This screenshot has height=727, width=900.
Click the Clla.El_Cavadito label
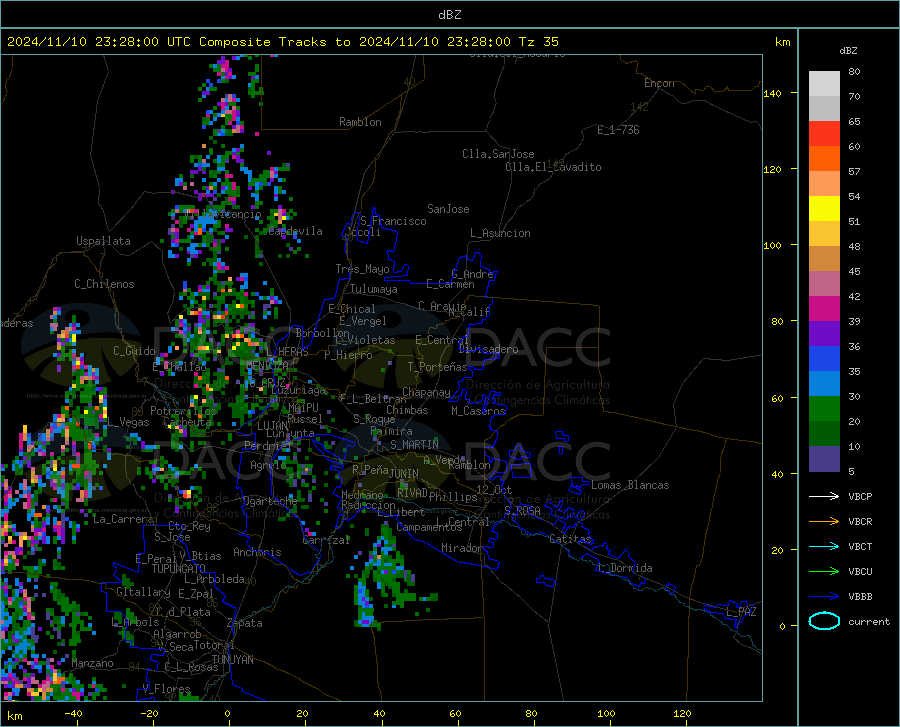[x=553, y=167]
